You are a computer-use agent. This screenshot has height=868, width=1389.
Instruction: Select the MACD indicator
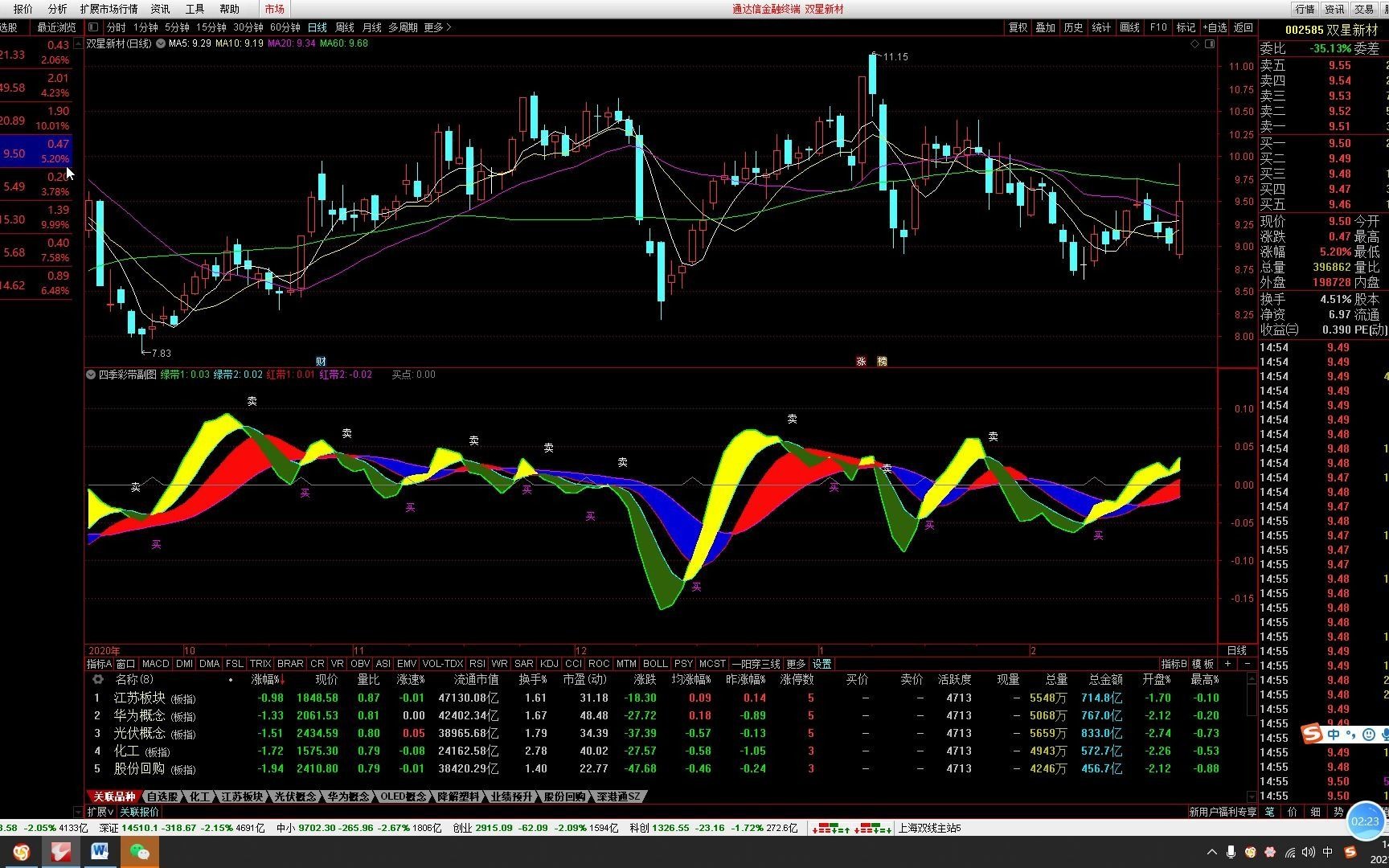(156, 664)
